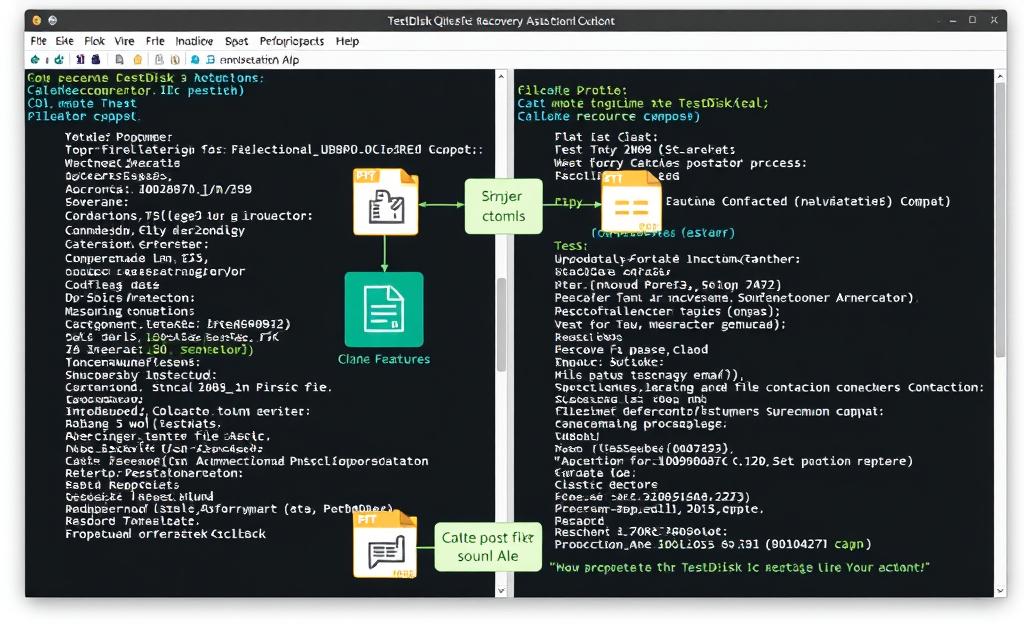The width and height of the screenshot is (1024, 640).
Task: Click the 'Eautine Confacted' line
Action: [x=808, y=201]
